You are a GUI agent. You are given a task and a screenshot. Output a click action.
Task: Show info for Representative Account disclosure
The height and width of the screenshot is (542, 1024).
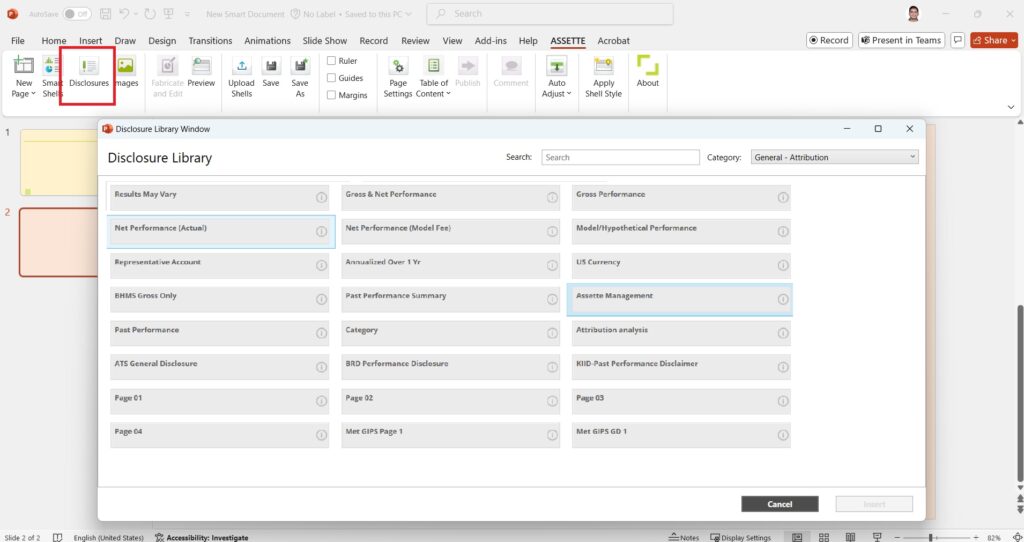pyautogui.click(x=321, y=265)
